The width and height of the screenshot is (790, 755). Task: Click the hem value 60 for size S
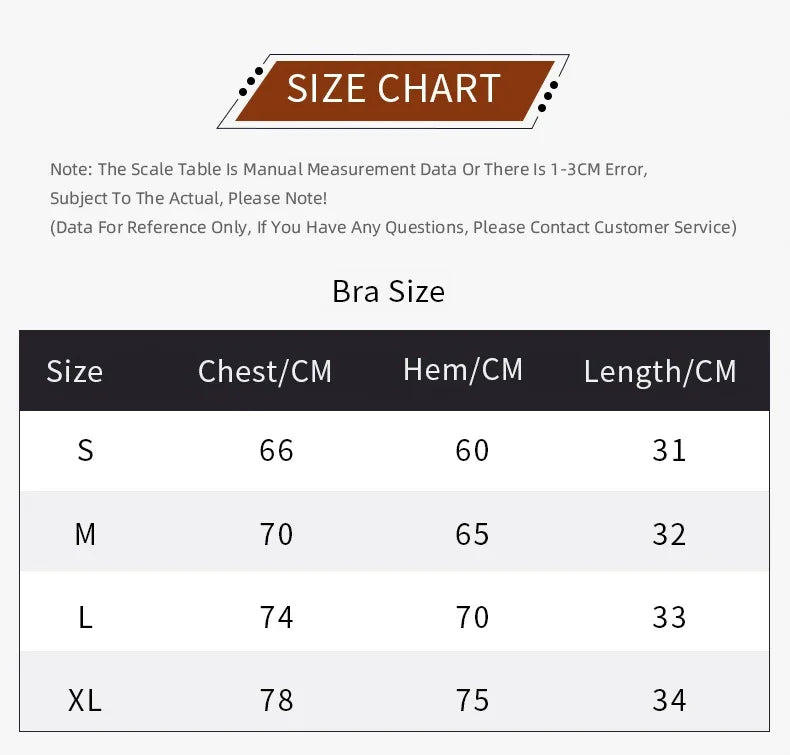[472, 451]
